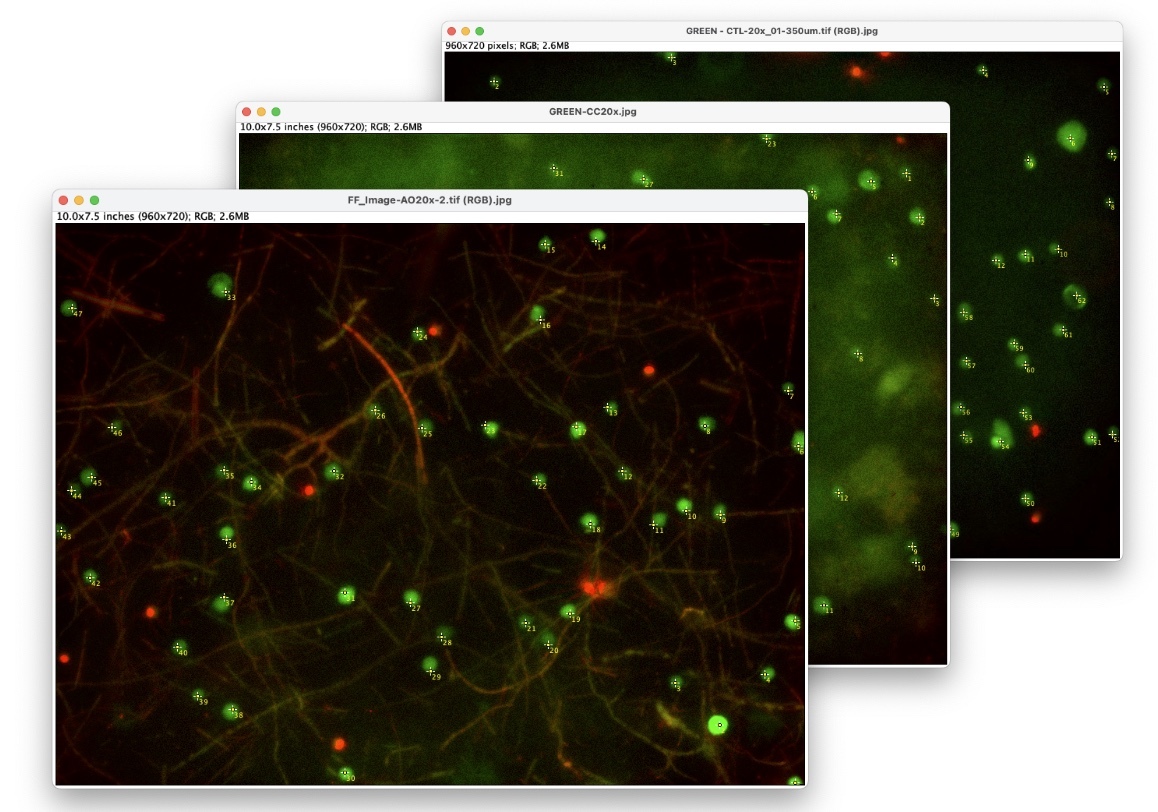Image resolution: width=1158 pixels, height=812 pixels.
Task: Click point marker 50 in CTL-20x_01-350um window
Action: pos(1027,499)
